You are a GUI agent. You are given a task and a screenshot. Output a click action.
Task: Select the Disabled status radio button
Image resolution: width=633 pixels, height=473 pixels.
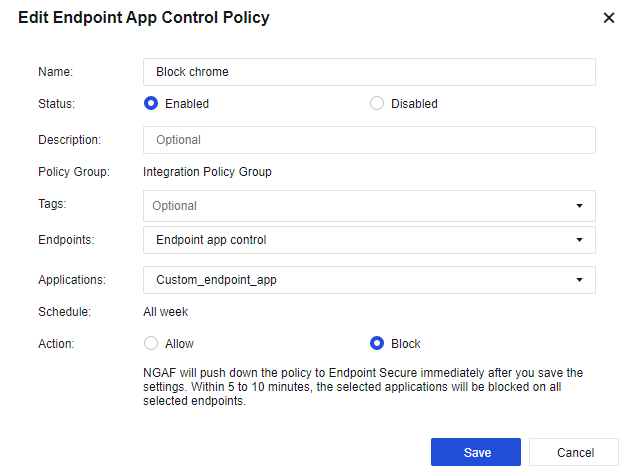coord(377,103)
